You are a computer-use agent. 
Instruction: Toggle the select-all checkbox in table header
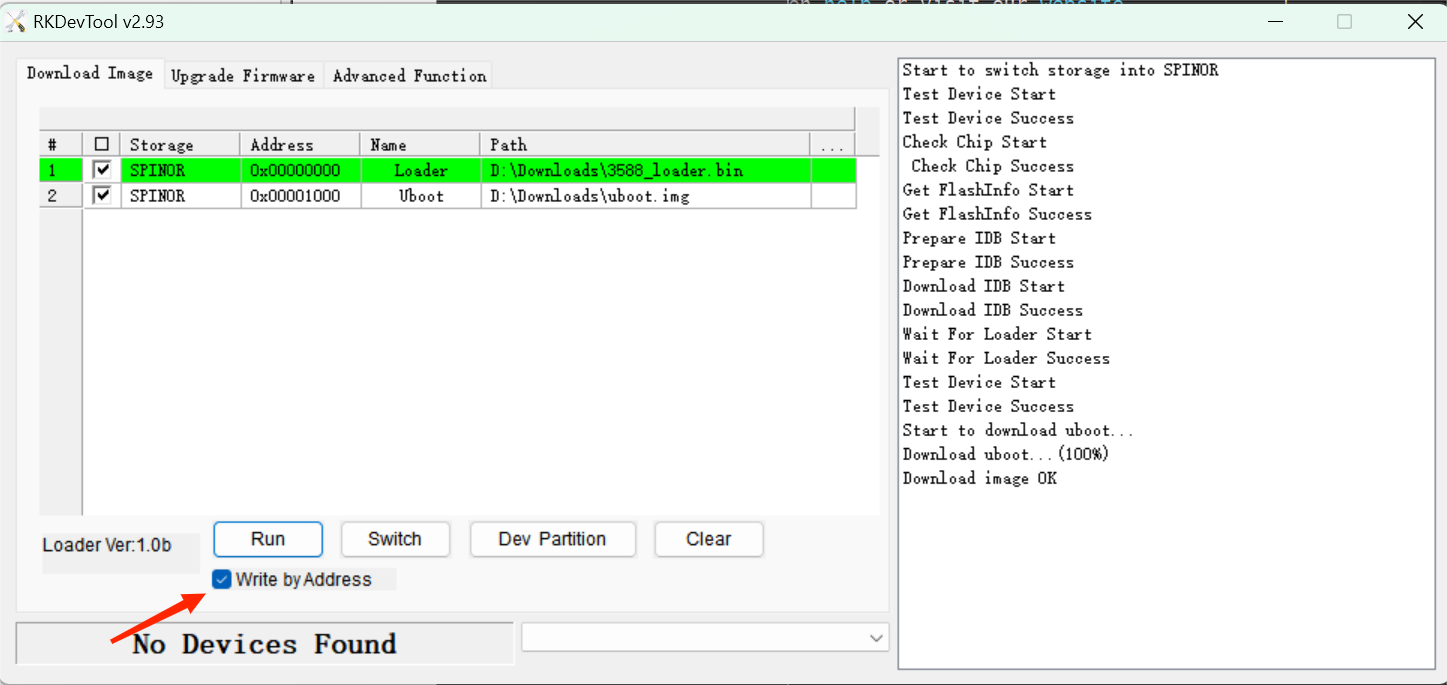(101, 144)
